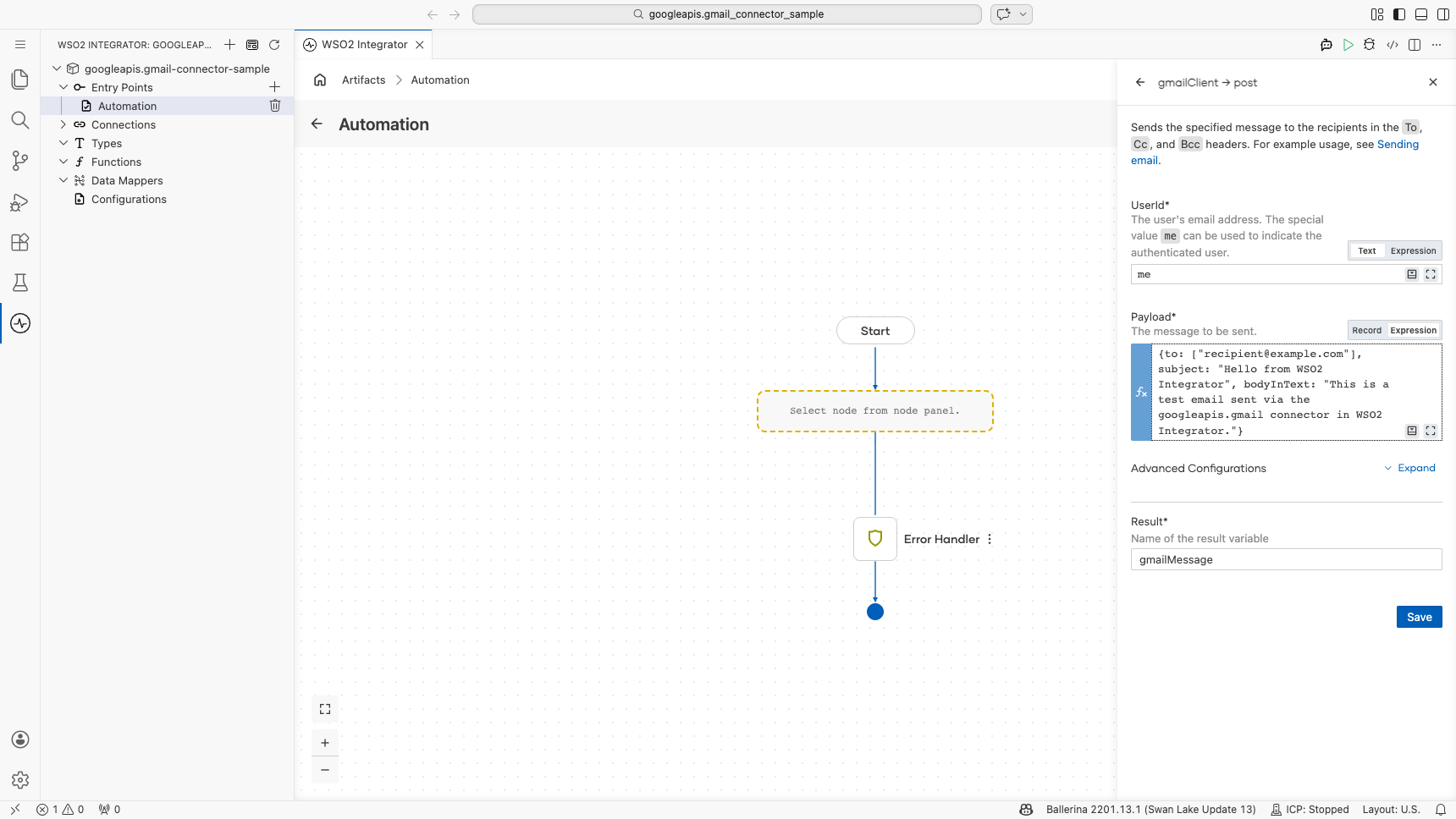Close the WSO2 Integrator tab
Viewport: 1456px width, 819px height.
(420, 45)
